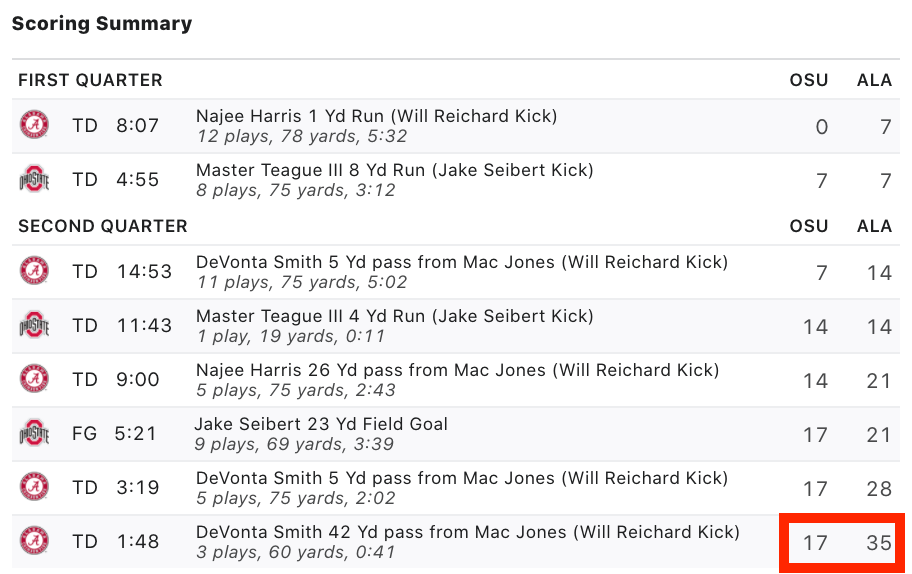Click Alabama logo at 1:48 touchdown
The height and width of the screenshot is (574, 912).
34,541
